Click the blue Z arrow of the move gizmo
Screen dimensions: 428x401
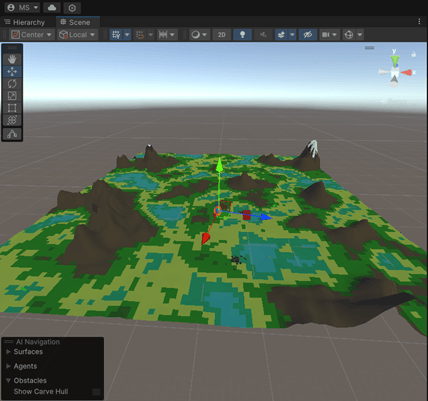pyautogui.click(x=266, y=217)
